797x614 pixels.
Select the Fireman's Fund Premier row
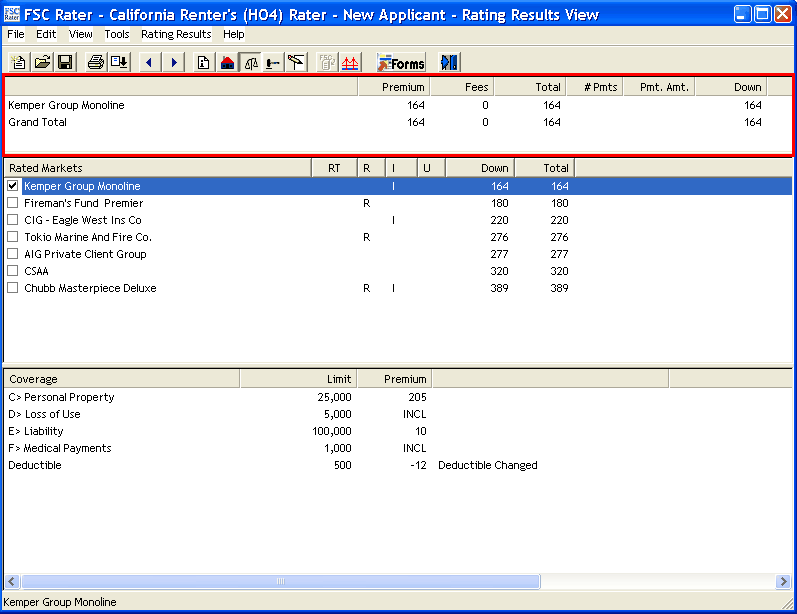398,203
